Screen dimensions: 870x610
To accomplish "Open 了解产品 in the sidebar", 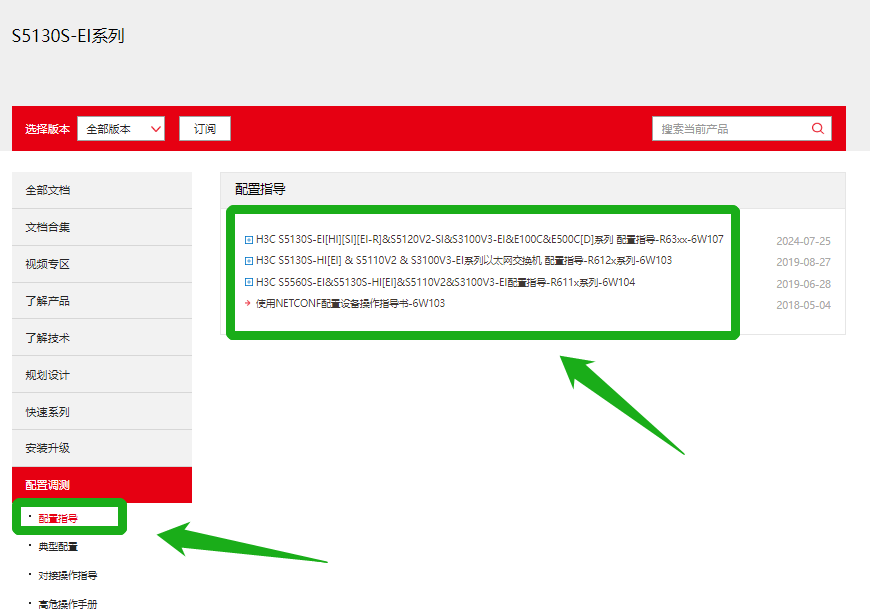I will pos(102,301).
